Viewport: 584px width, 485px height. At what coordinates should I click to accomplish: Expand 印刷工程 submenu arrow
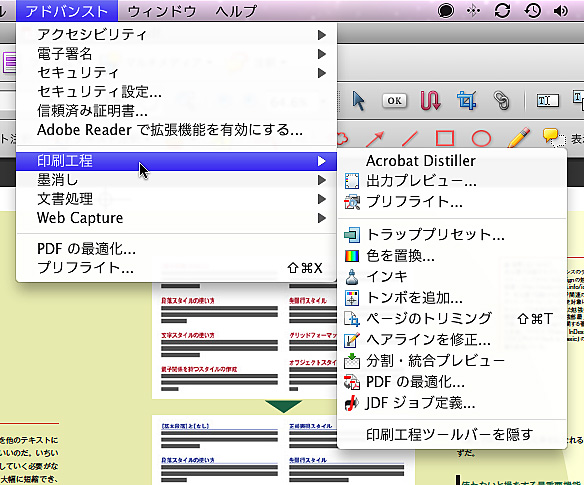point(322,161)
